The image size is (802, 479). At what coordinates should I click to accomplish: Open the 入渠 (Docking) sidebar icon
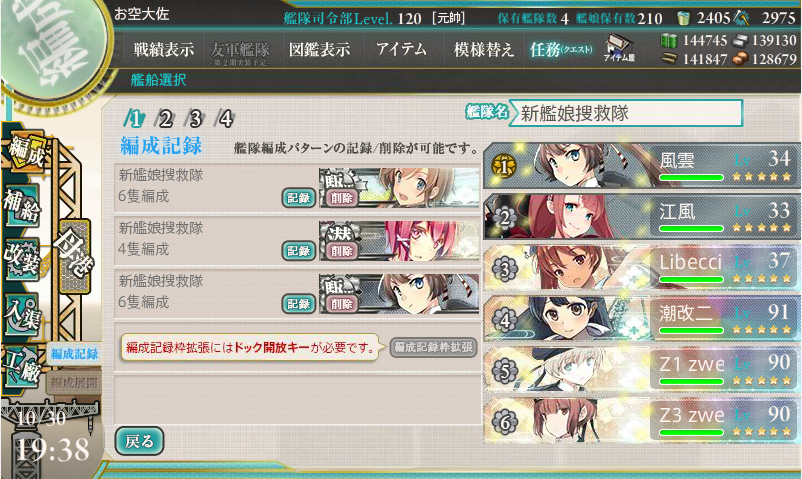pos(21,314)
